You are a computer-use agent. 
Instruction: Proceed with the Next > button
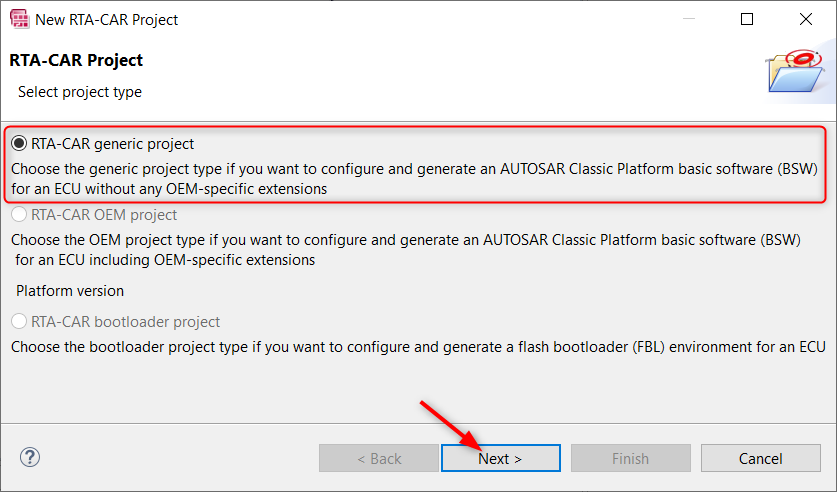[501, 458]
